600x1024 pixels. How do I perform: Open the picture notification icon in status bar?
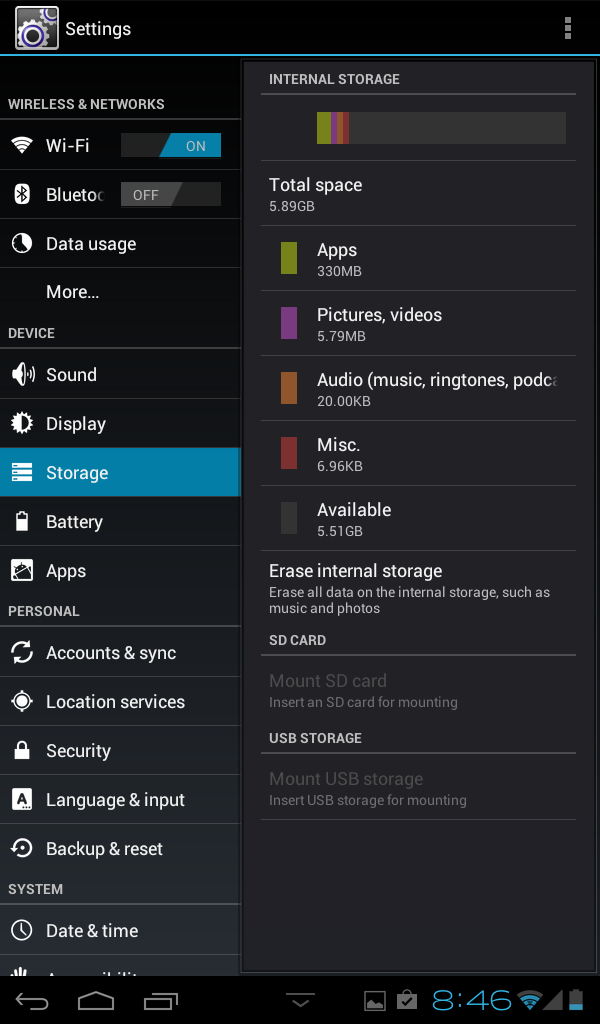click(375, 1001)
